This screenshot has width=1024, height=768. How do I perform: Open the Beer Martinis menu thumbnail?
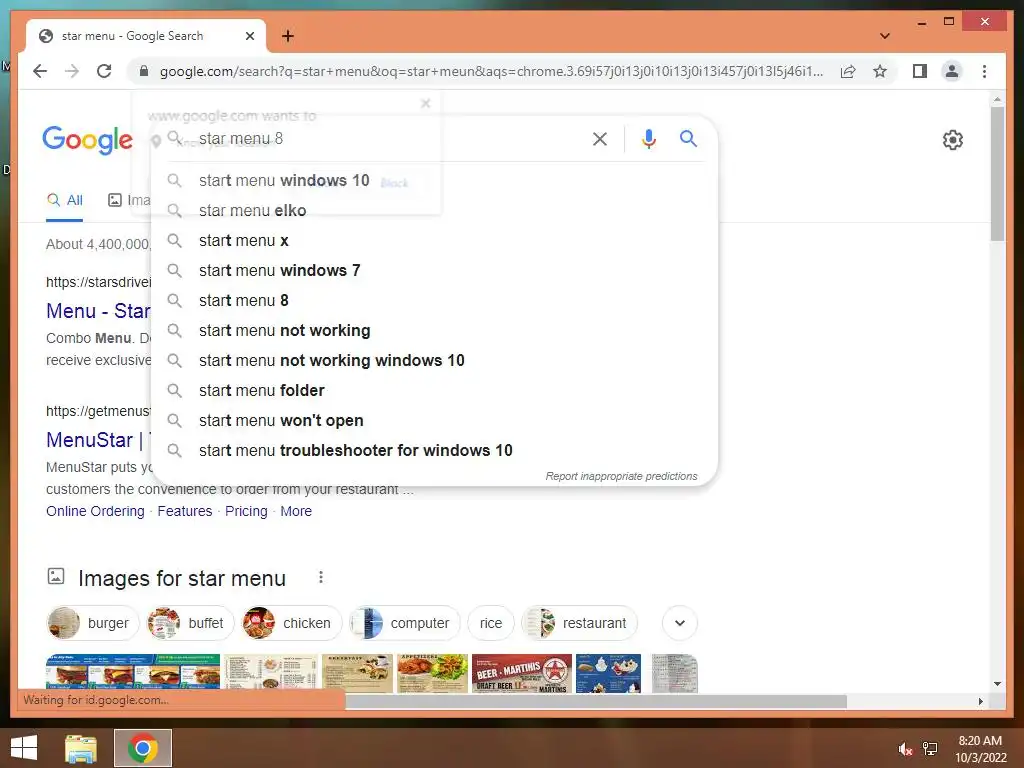click(x=521, y=673)
